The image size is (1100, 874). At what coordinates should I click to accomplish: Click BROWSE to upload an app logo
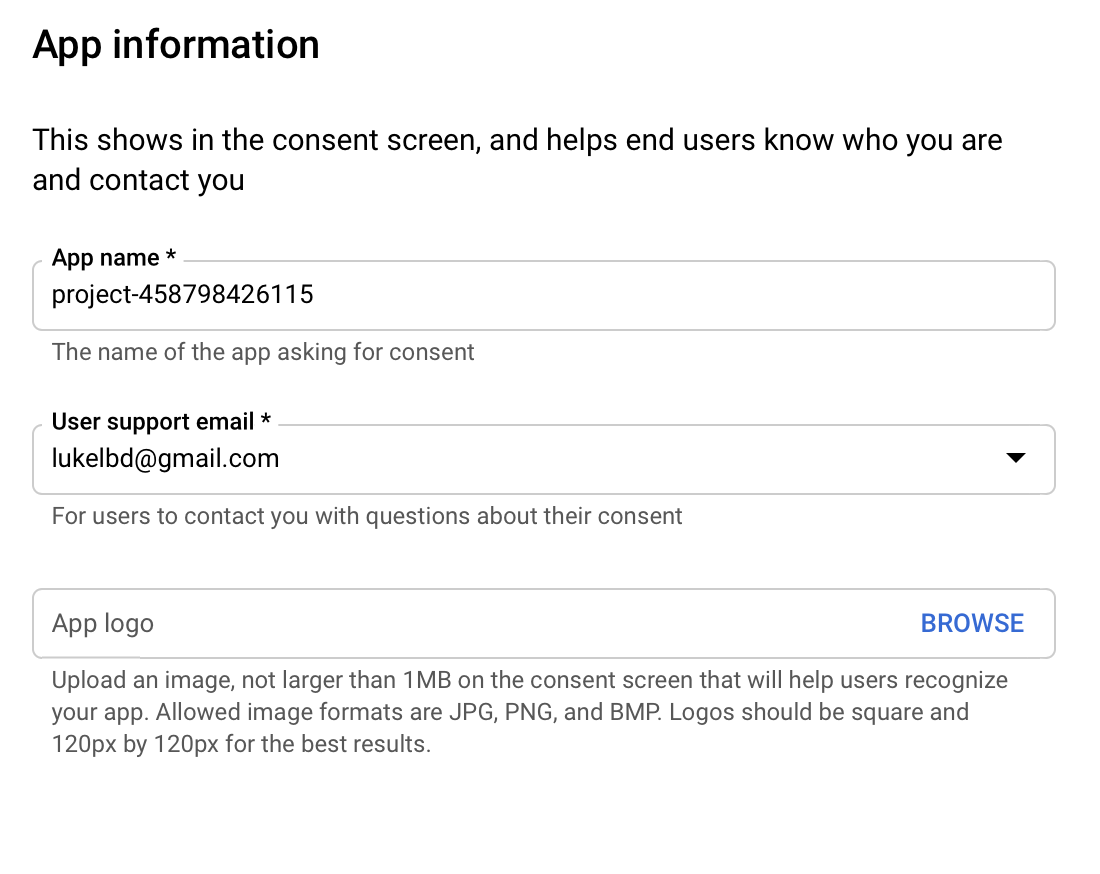click(971, 622)
